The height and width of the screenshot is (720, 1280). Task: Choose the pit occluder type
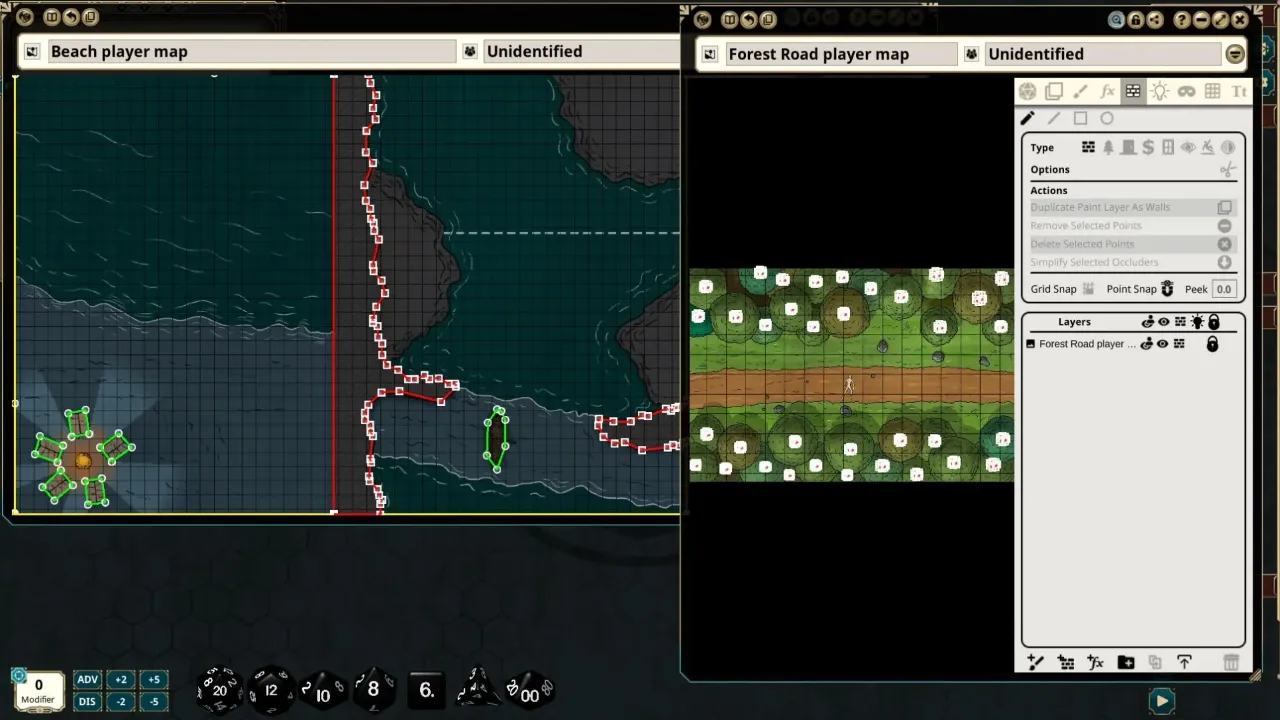(1208, 147)
